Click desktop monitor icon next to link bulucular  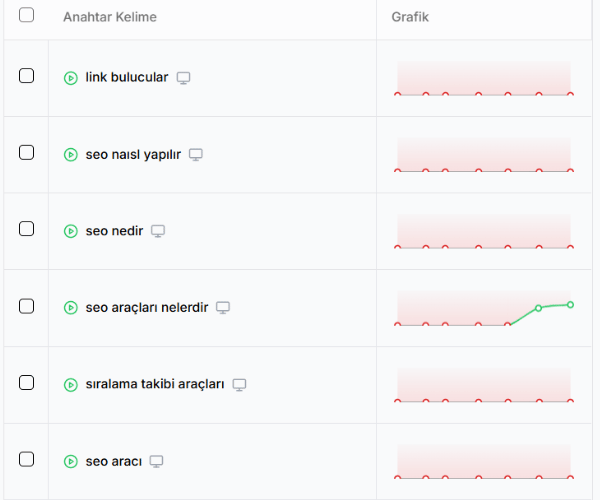coord(183,78)
